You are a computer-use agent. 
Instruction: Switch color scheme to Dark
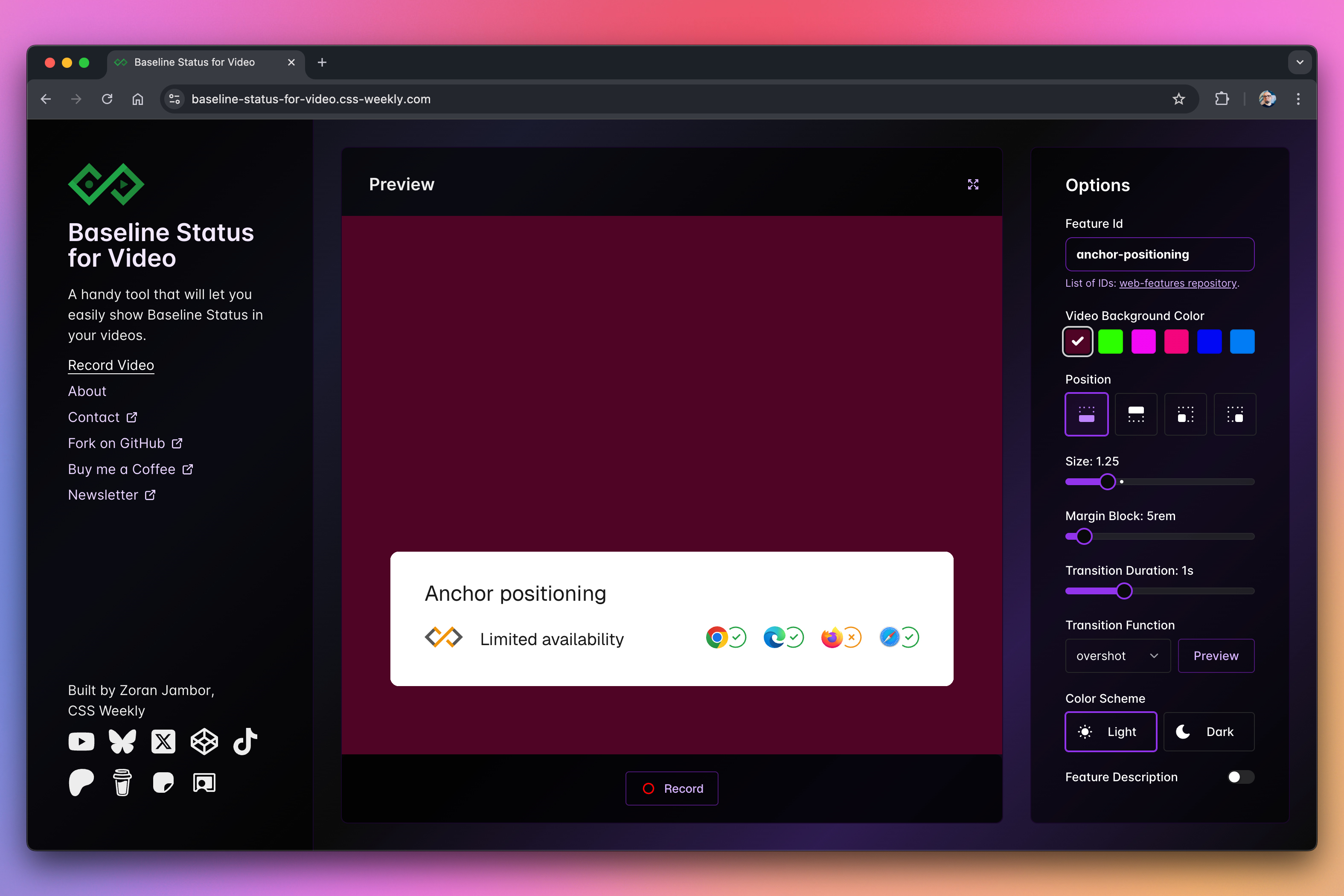pos(1209,731)
